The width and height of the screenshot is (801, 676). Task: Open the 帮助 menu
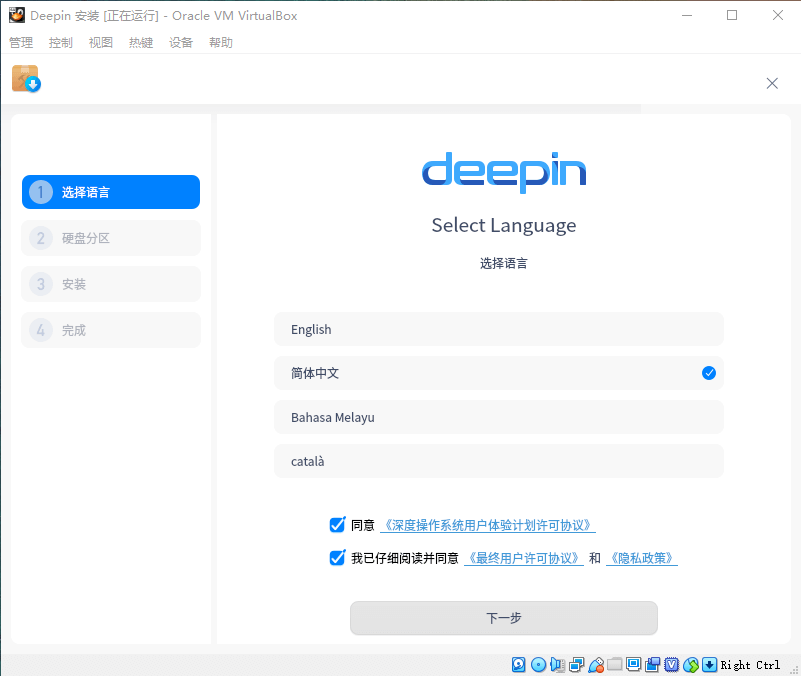click(x=221, y=42)
